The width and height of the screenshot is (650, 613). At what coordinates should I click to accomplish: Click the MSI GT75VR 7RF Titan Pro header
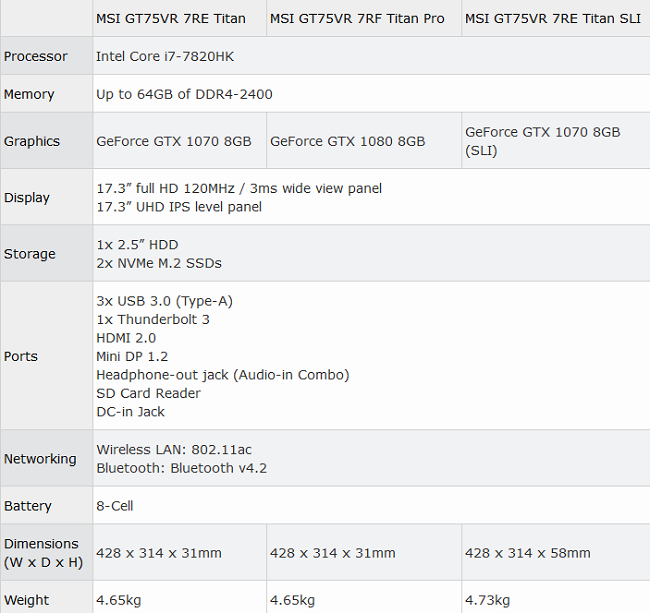(x=356, y=19)
